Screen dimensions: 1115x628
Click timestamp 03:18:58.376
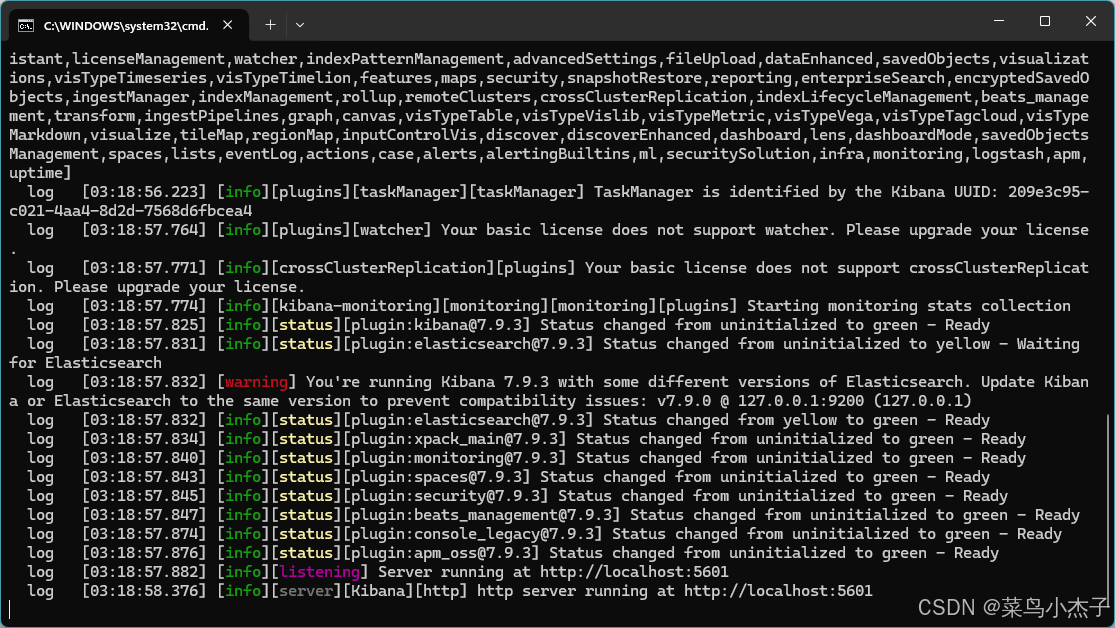pyautogui.click(x=144, y=591)
